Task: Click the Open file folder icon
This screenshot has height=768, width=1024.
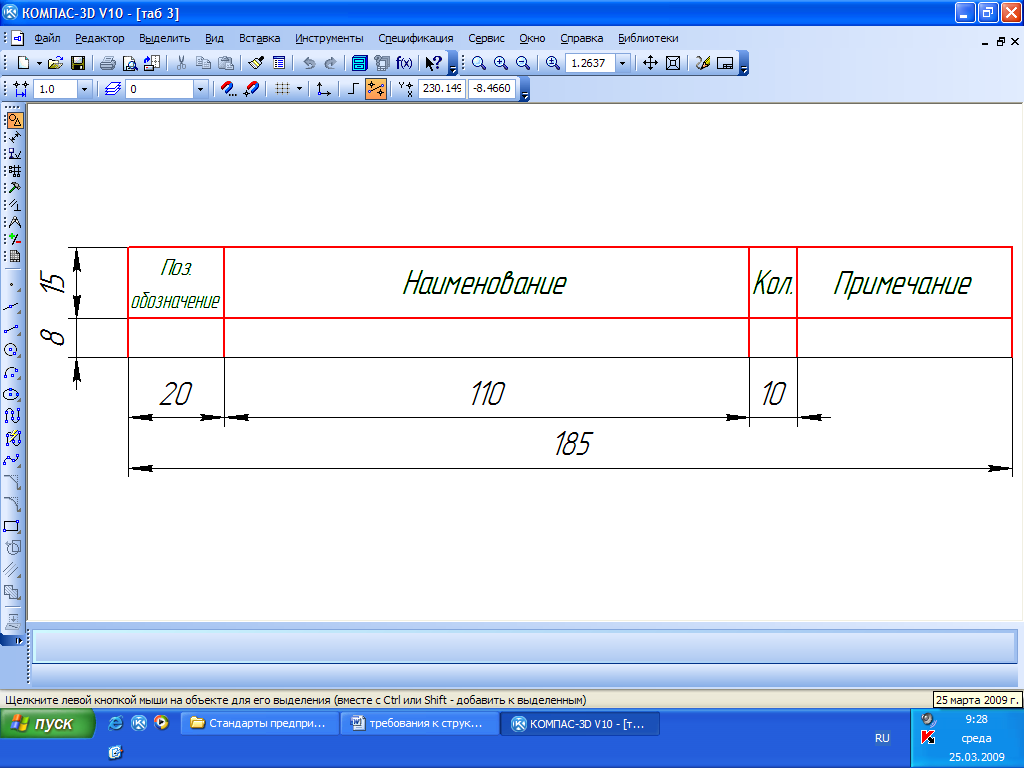Action: coord(56,63)
